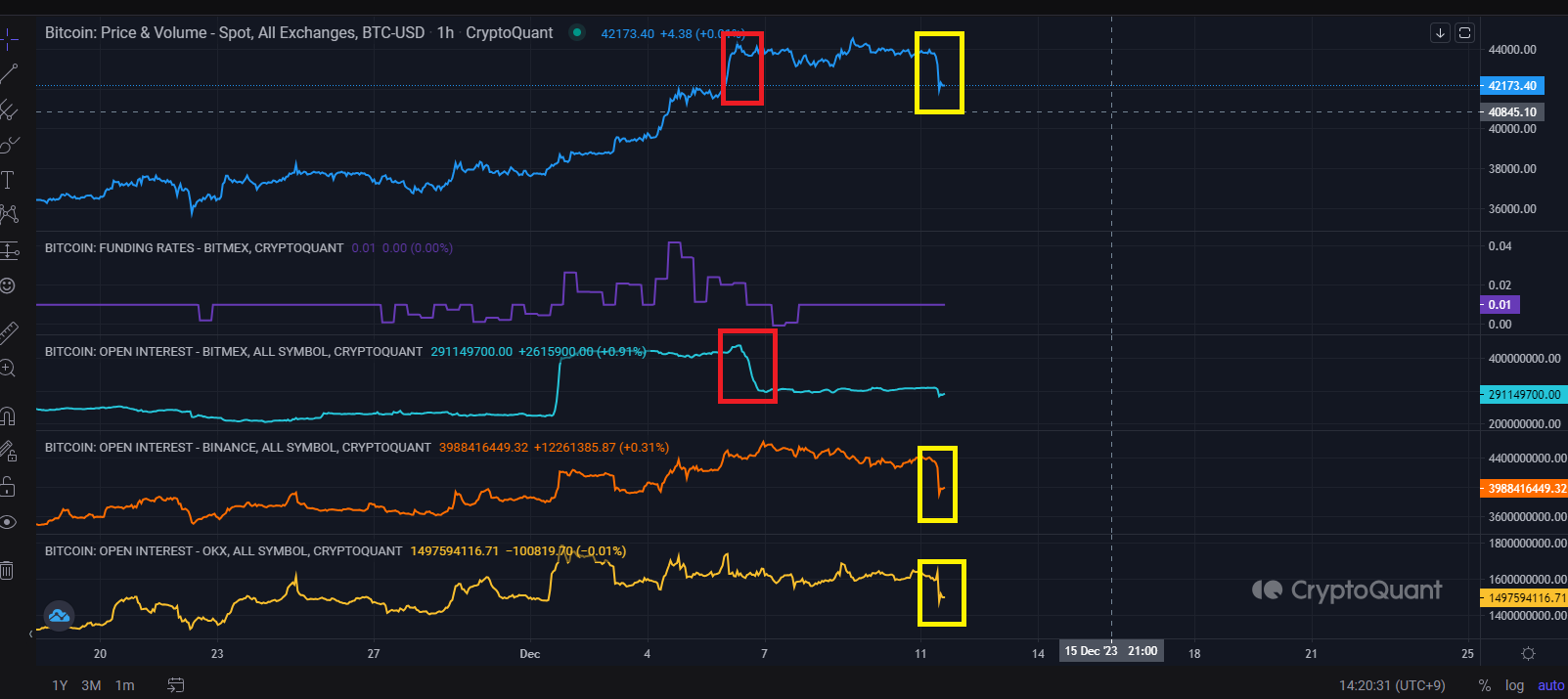Toggle magnet mode on the toolbar
This screenshot has width=1568, height=699.
[x=8, y=417]
